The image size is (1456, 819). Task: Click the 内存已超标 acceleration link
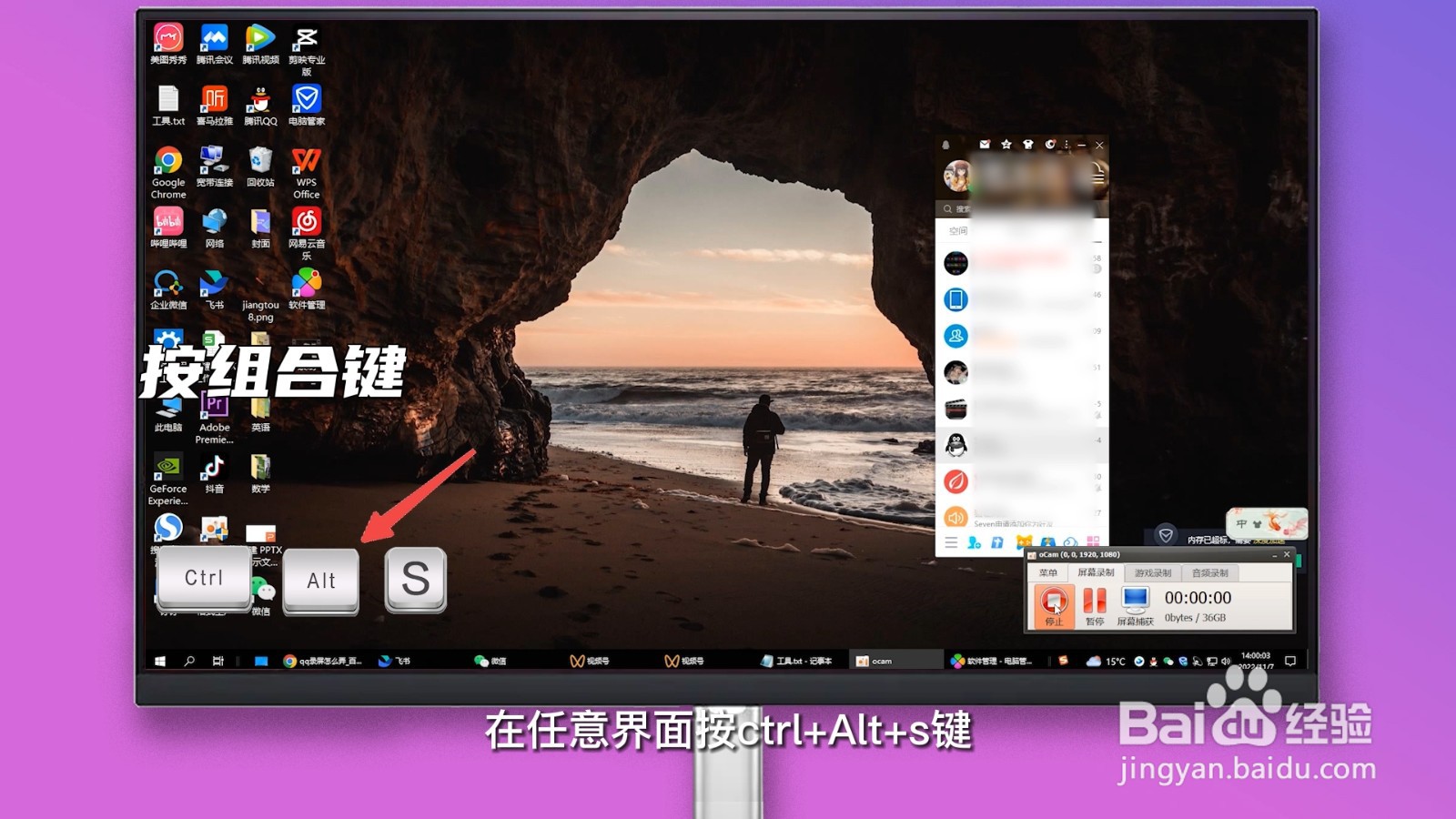click(x=1235, y=541)
